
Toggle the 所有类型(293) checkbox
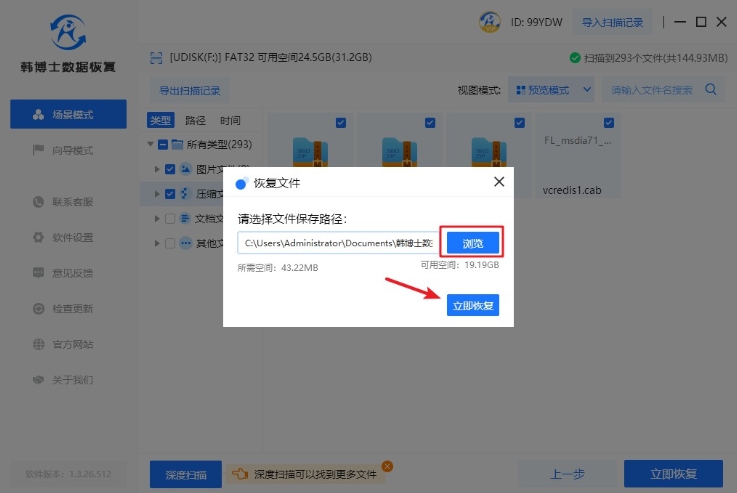pos(162,145)
